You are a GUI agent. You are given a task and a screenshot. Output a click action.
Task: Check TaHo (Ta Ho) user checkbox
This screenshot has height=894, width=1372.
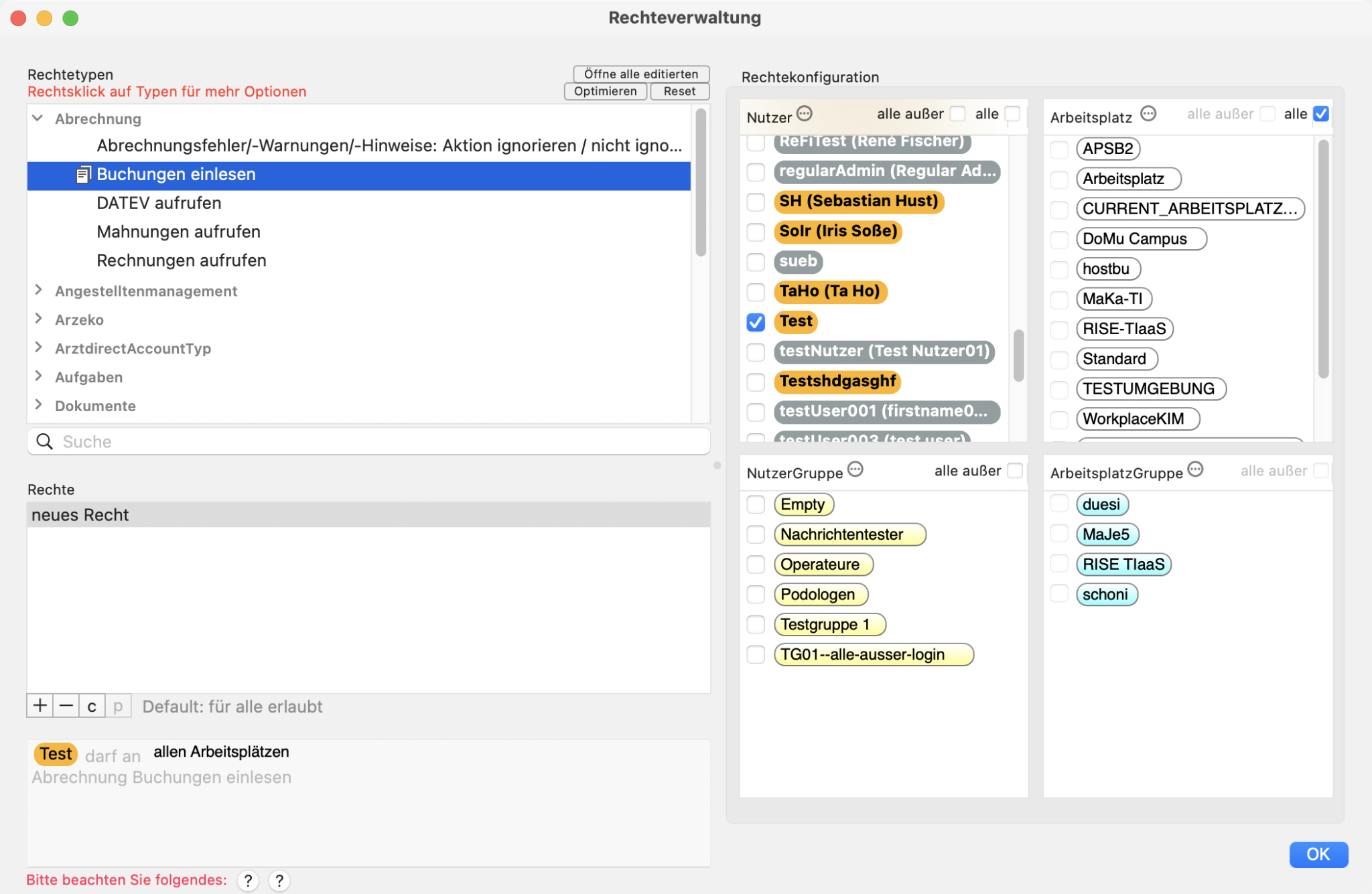click(756, 292)
